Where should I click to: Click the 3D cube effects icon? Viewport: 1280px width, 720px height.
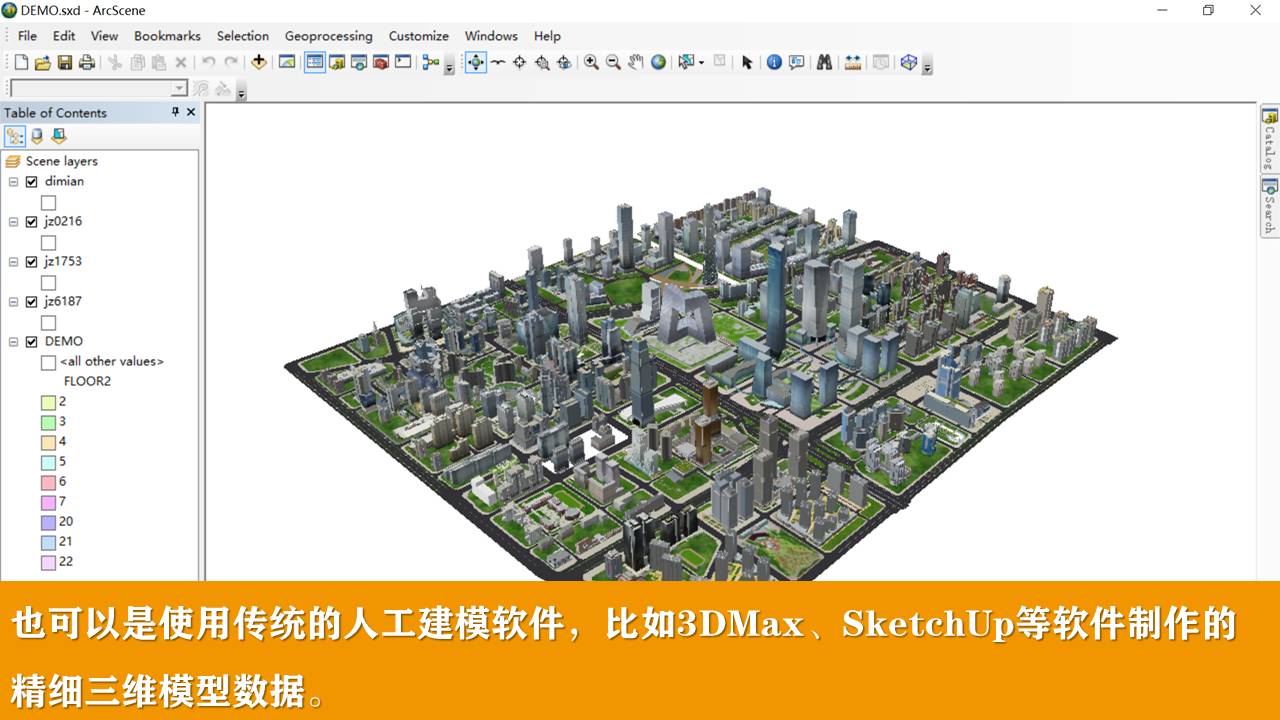point(909,62)
